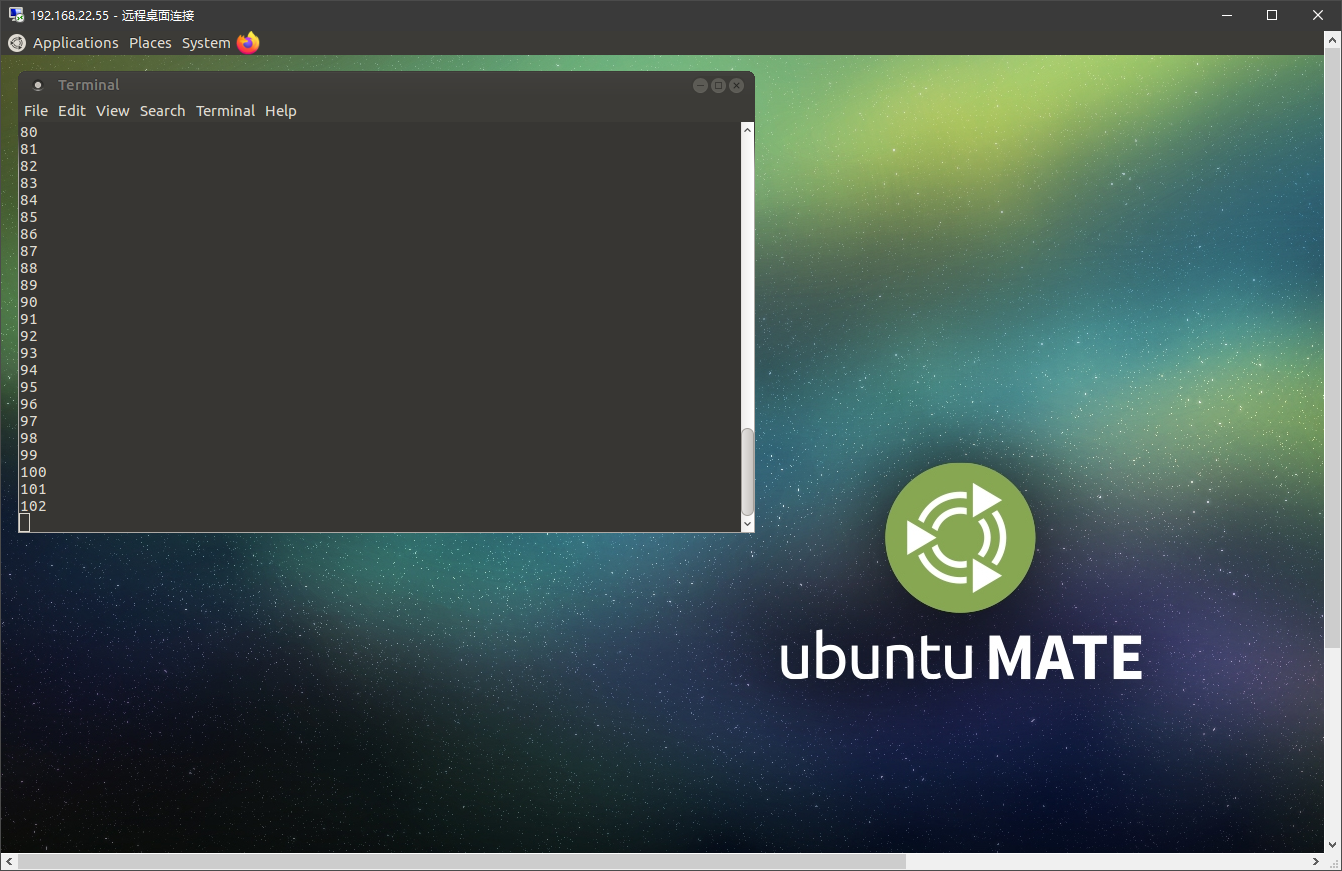
Task: Minimize the remote desktop connection window
Action: [1226, 15]
